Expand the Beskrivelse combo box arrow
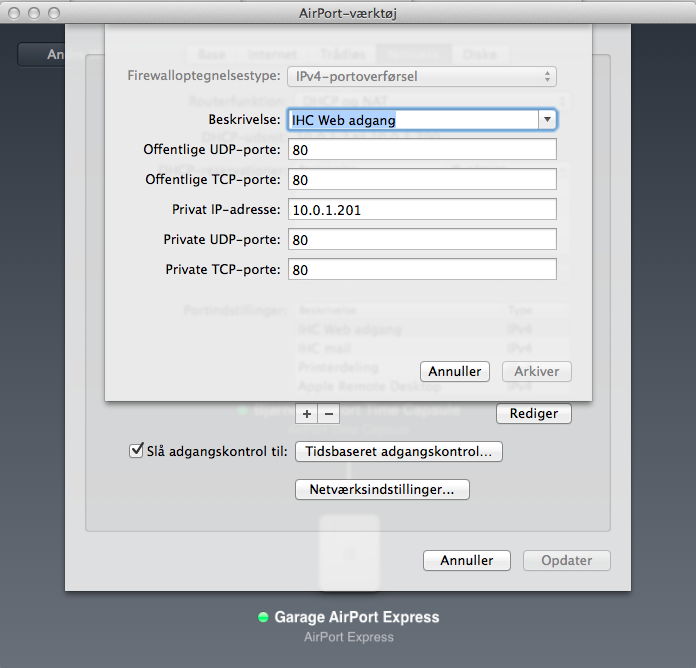This screenshot has height=668, width=696. click(547, 120)
